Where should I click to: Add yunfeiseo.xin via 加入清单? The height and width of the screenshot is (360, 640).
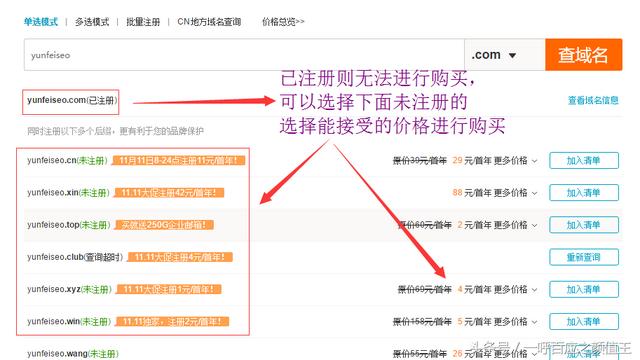[x=584, y=193]
